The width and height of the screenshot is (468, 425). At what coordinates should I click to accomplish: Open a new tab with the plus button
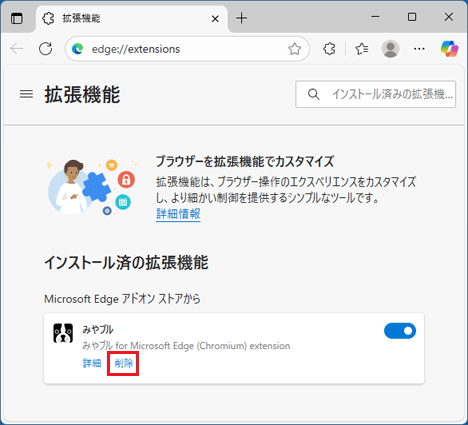[241, 18]
